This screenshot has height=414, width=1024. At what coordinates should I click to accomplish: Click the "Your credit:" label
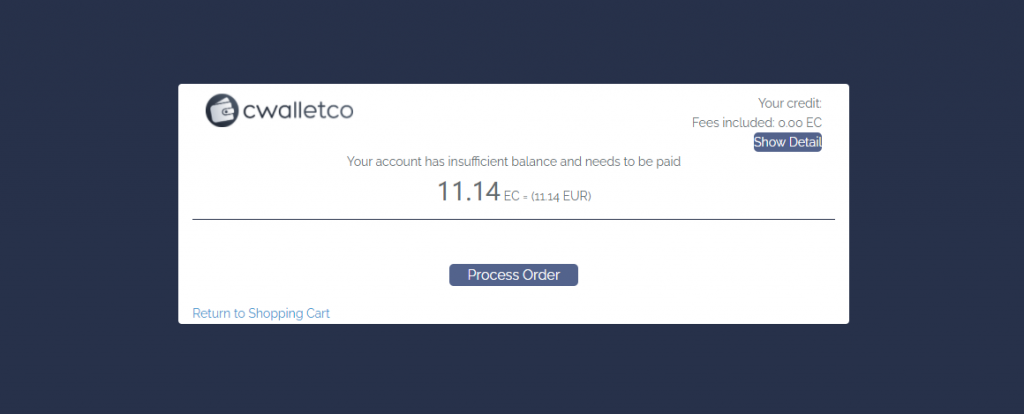[x=789, y=102]
